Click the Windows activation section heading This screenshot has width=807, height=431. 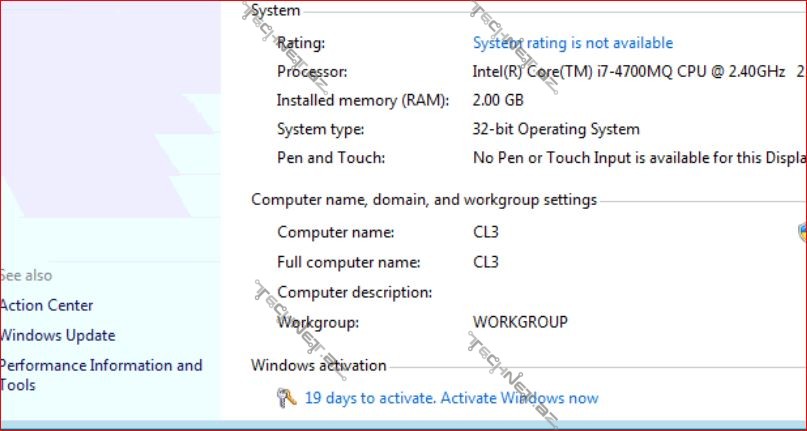coord(318,366)
